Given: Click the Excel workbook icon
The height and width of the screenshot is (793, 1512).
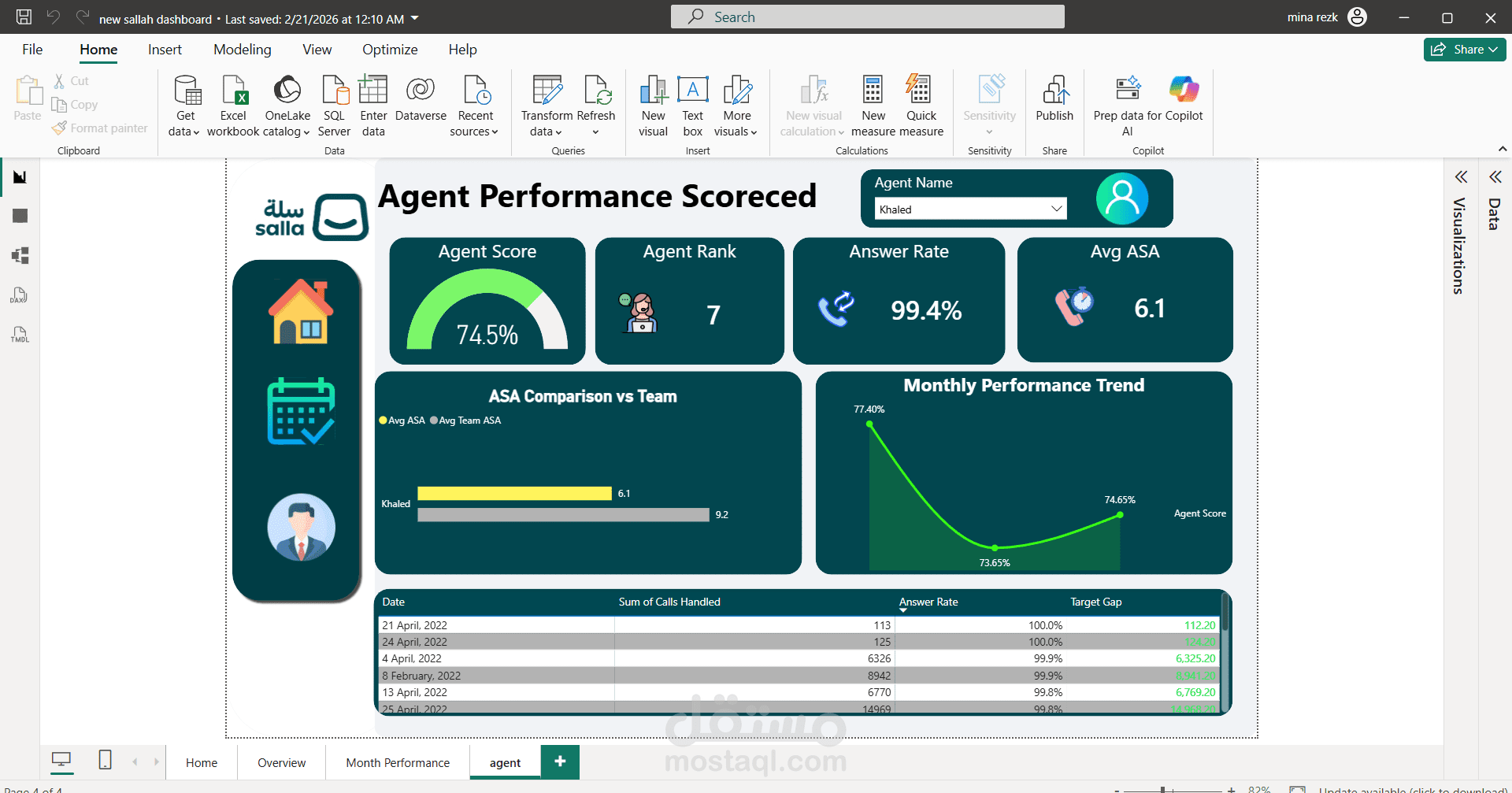Looking at the screenshot, I should pos(234,90).
